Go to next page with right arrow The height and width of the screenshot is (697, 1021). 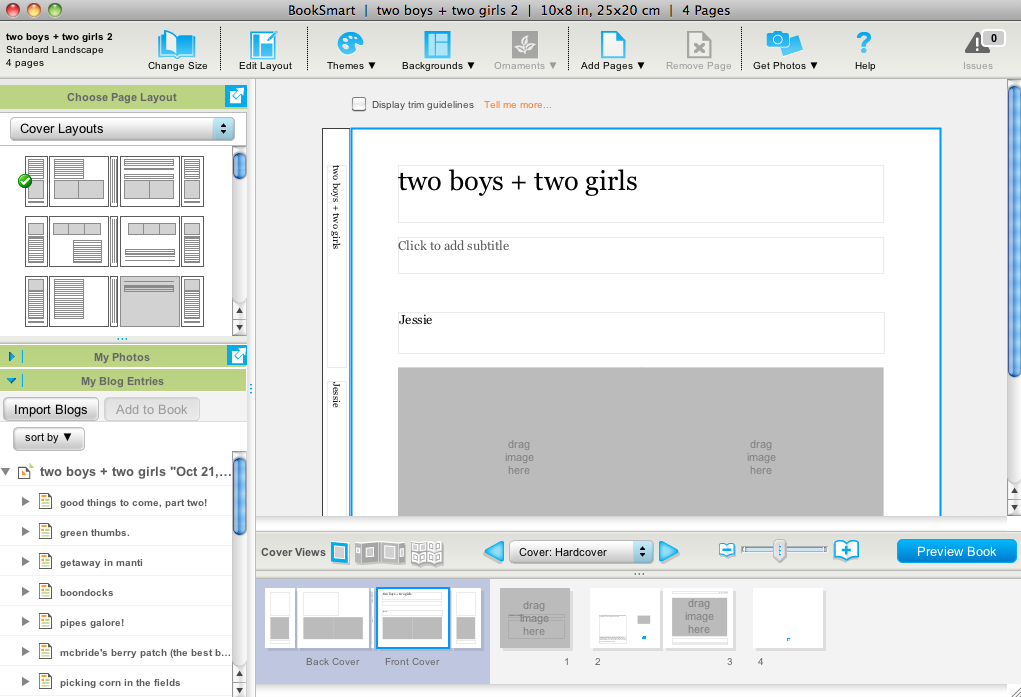click(669, 552)
